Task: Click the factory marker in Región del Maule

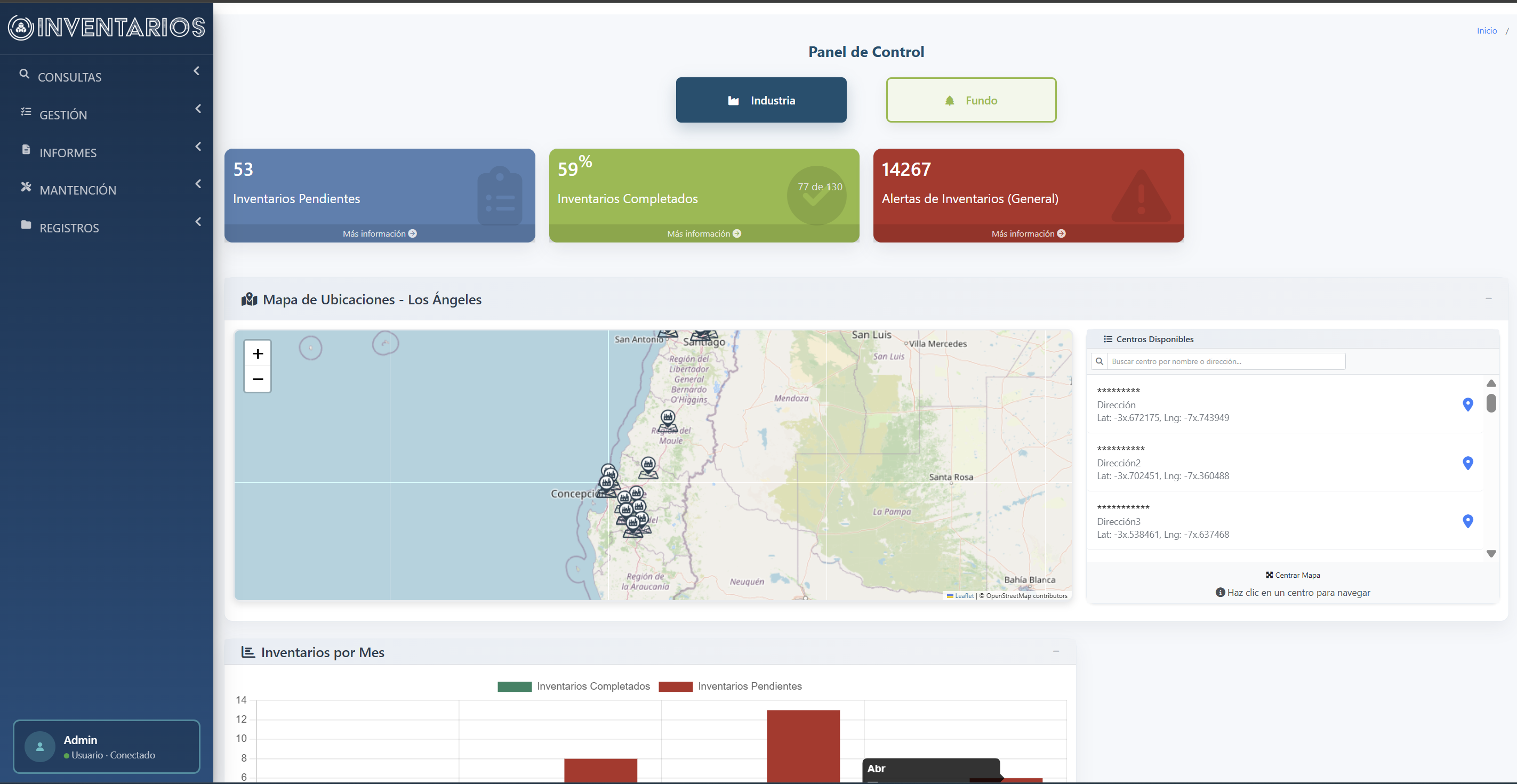Action: (667, 419)
